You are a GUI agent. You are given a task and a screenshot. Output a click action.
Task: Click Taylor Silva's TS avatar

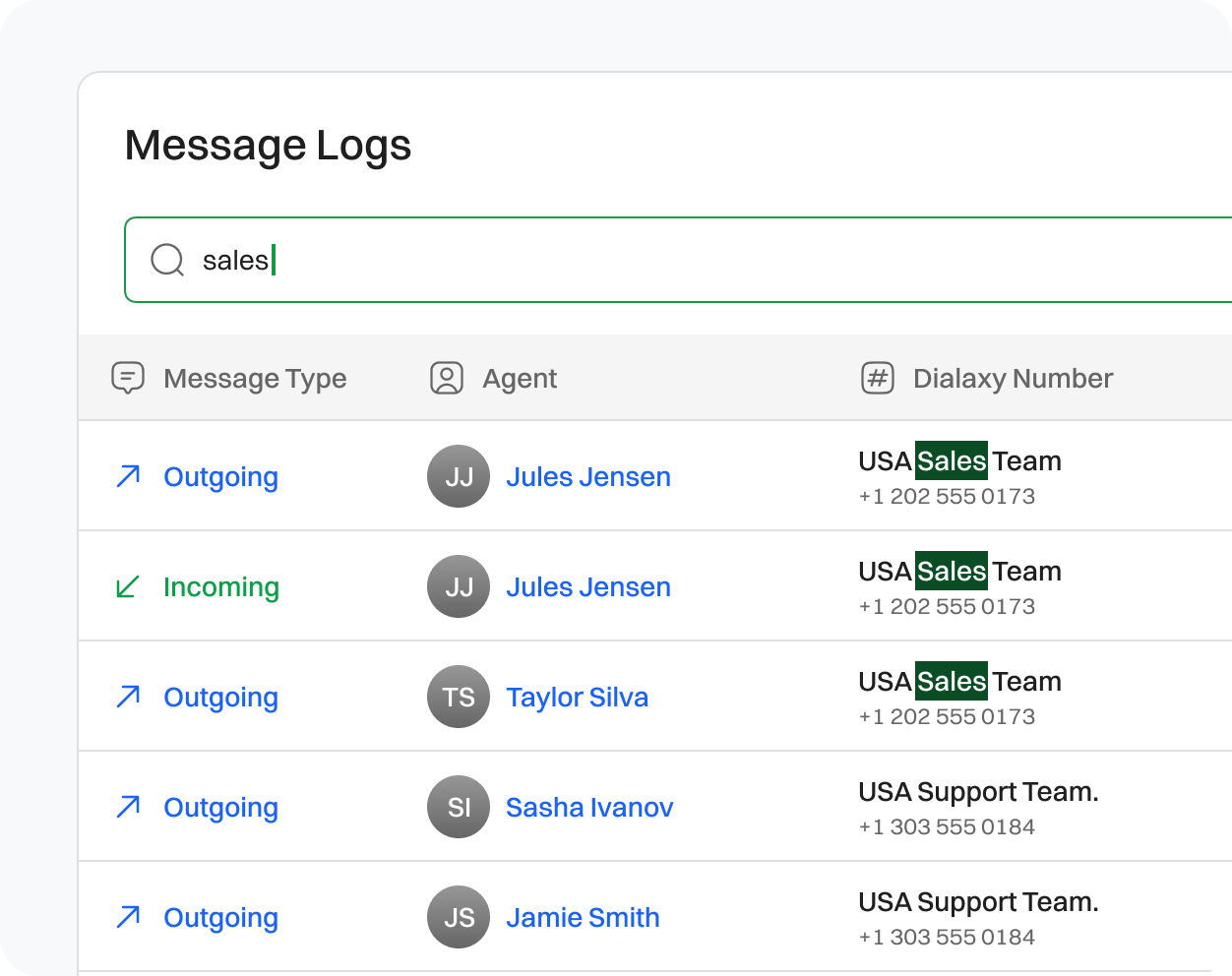click(x=459, y=697)
